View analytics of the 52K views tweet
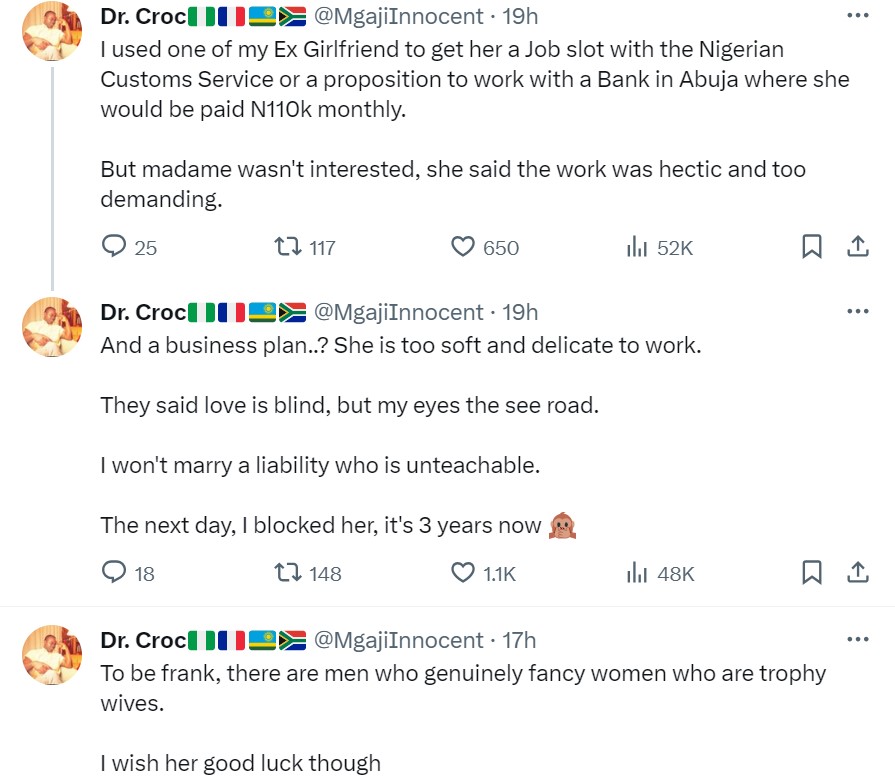Image resolution: width=895 pixels, height=777 pixels. coord(637,246)
